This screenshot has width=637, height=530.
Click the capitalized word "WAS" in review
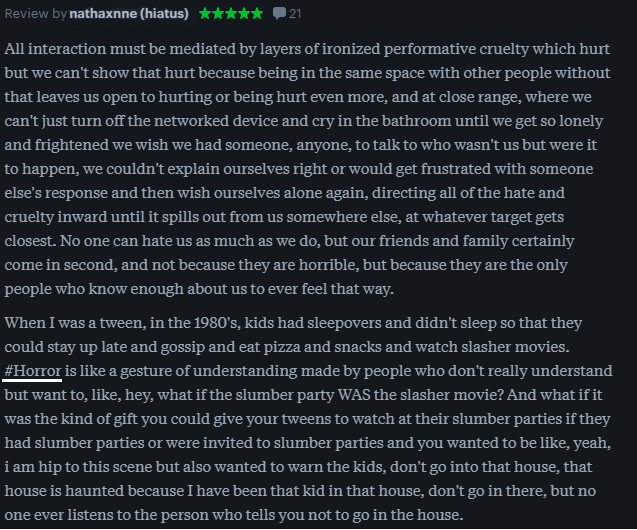coord(354,395)
